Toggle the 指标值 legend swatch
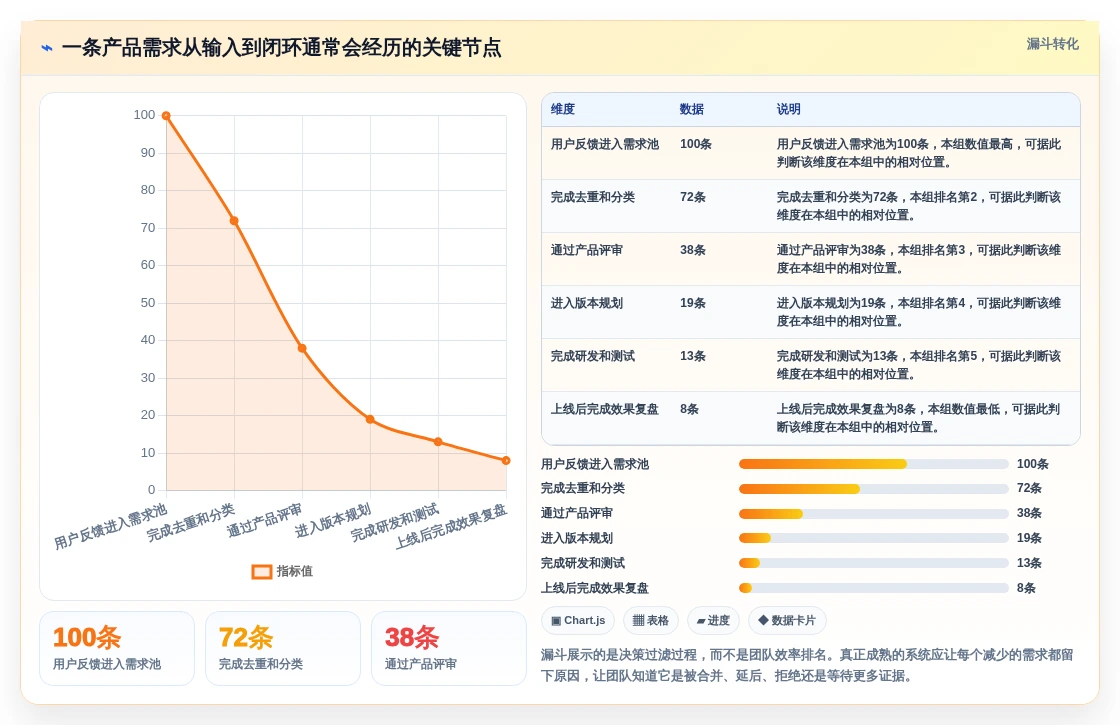 click(x=262, y=571)
